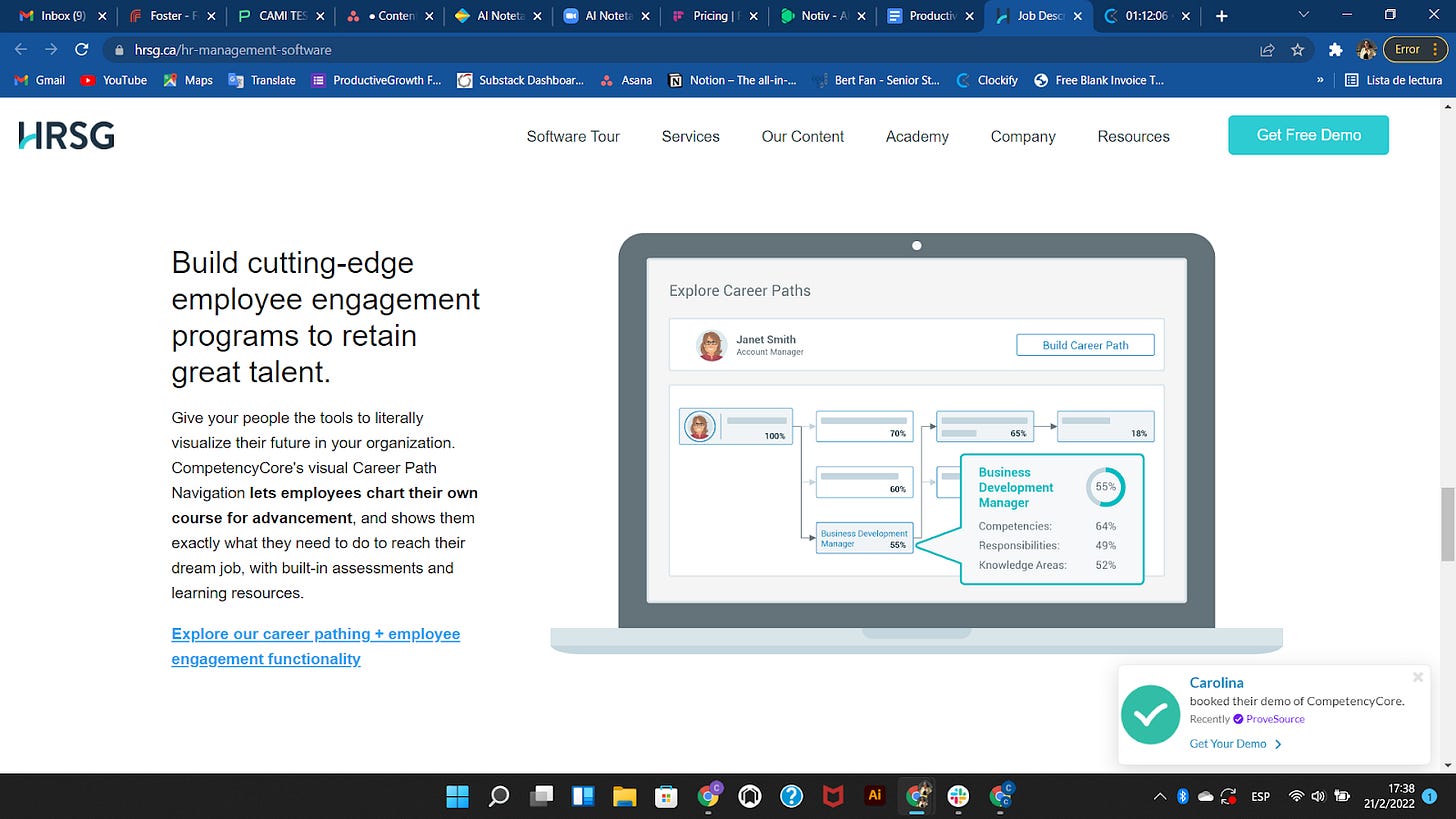The width and height of the screenshot is (1456, 819).
Task: Open the Resources menu
Action: 1133,136
